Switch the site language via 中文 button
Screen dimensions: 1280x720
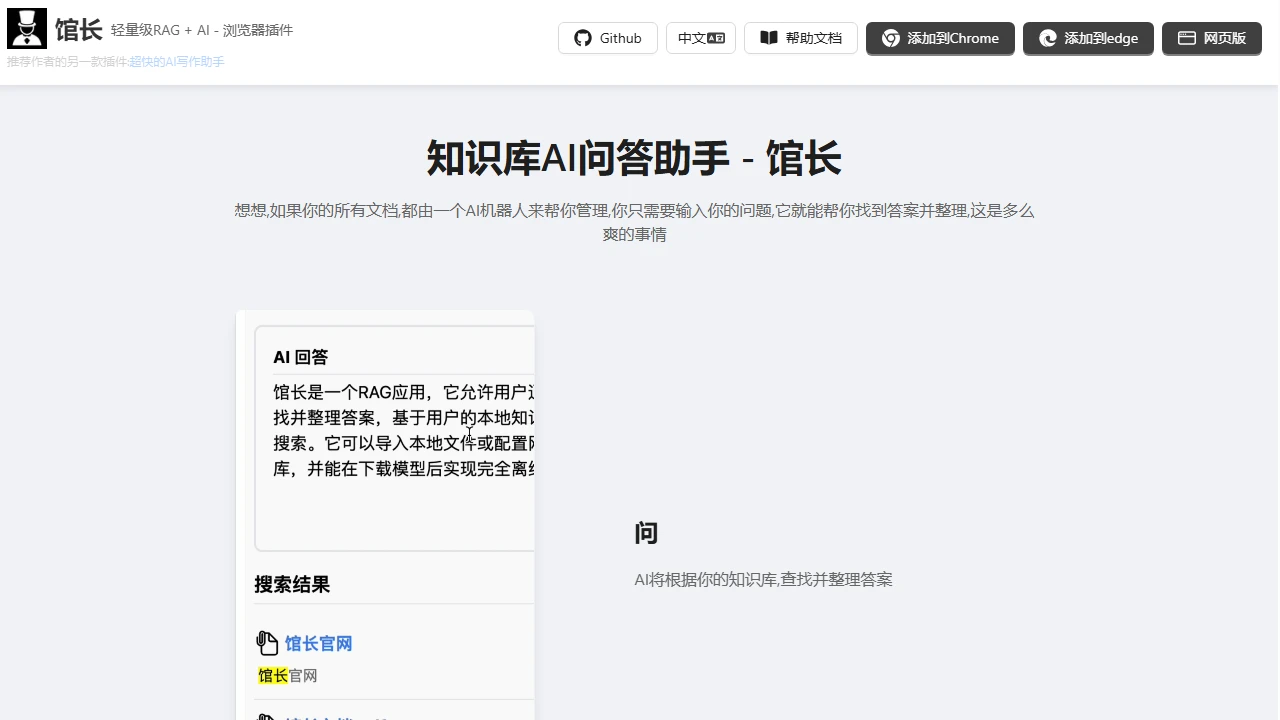click(700, 38)
